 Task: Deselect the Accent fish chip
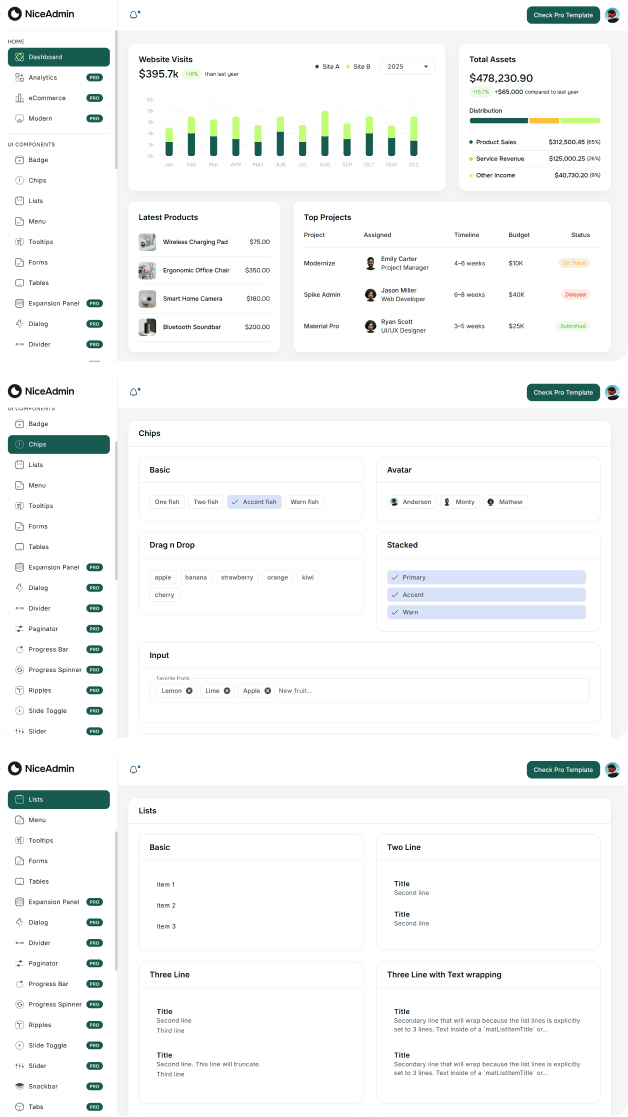click(254, 502)
